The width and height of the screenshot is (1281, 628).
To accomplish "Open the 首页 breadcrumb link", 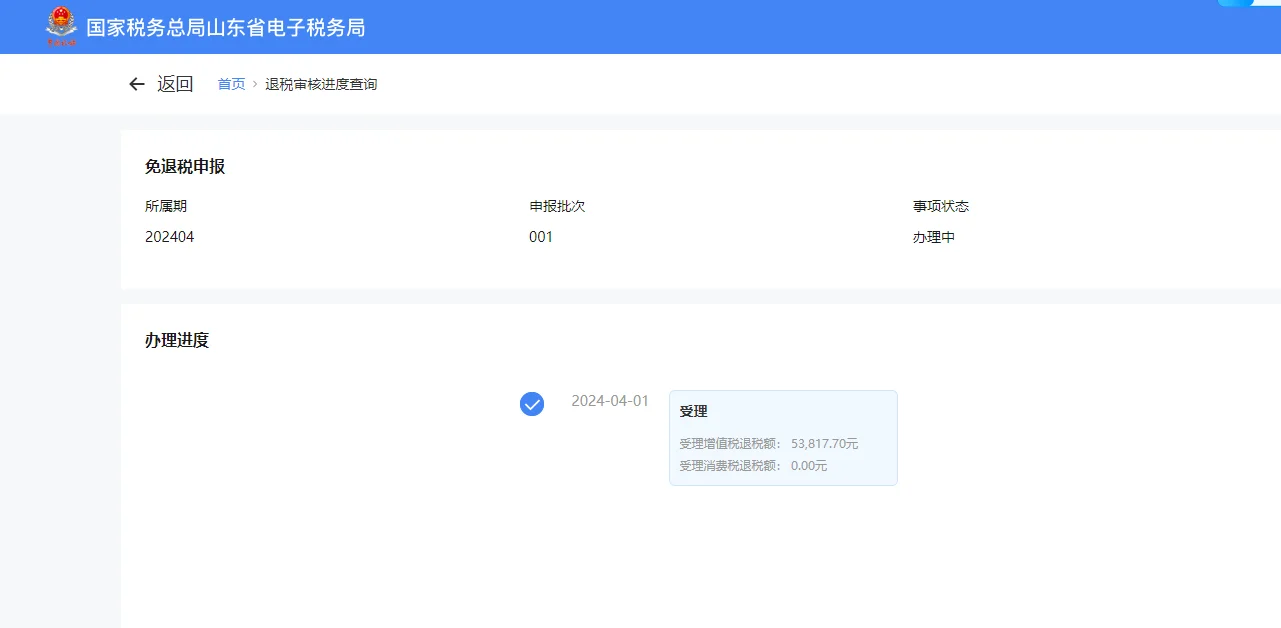I will pyautogui.click(x=230, y=84).
